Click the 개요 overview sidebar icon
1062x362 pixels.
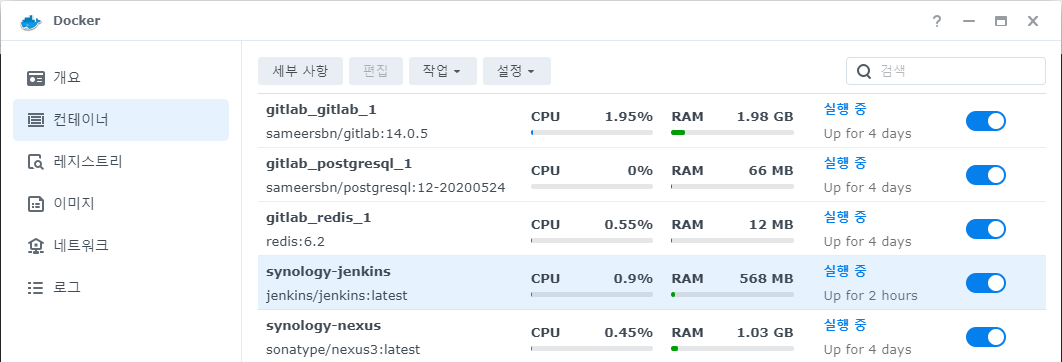(x=35, y=78)
